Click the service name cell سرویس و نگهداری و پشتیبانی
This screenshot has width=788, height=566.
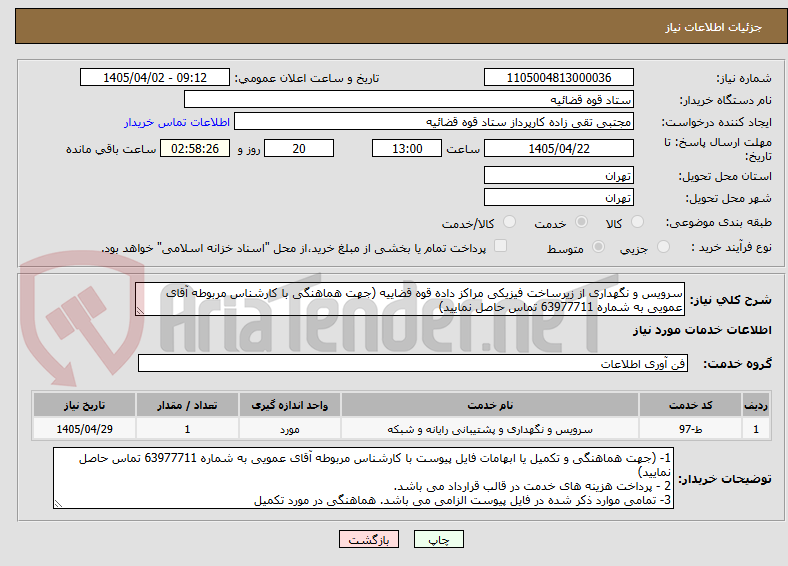coord(490,429)
